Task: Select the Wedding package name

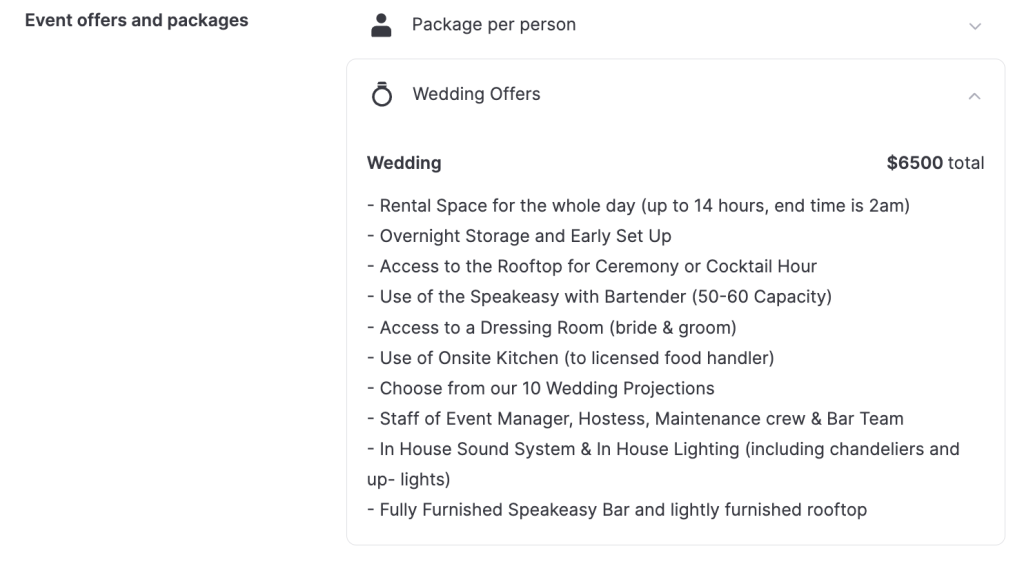Action: [404, 163]
